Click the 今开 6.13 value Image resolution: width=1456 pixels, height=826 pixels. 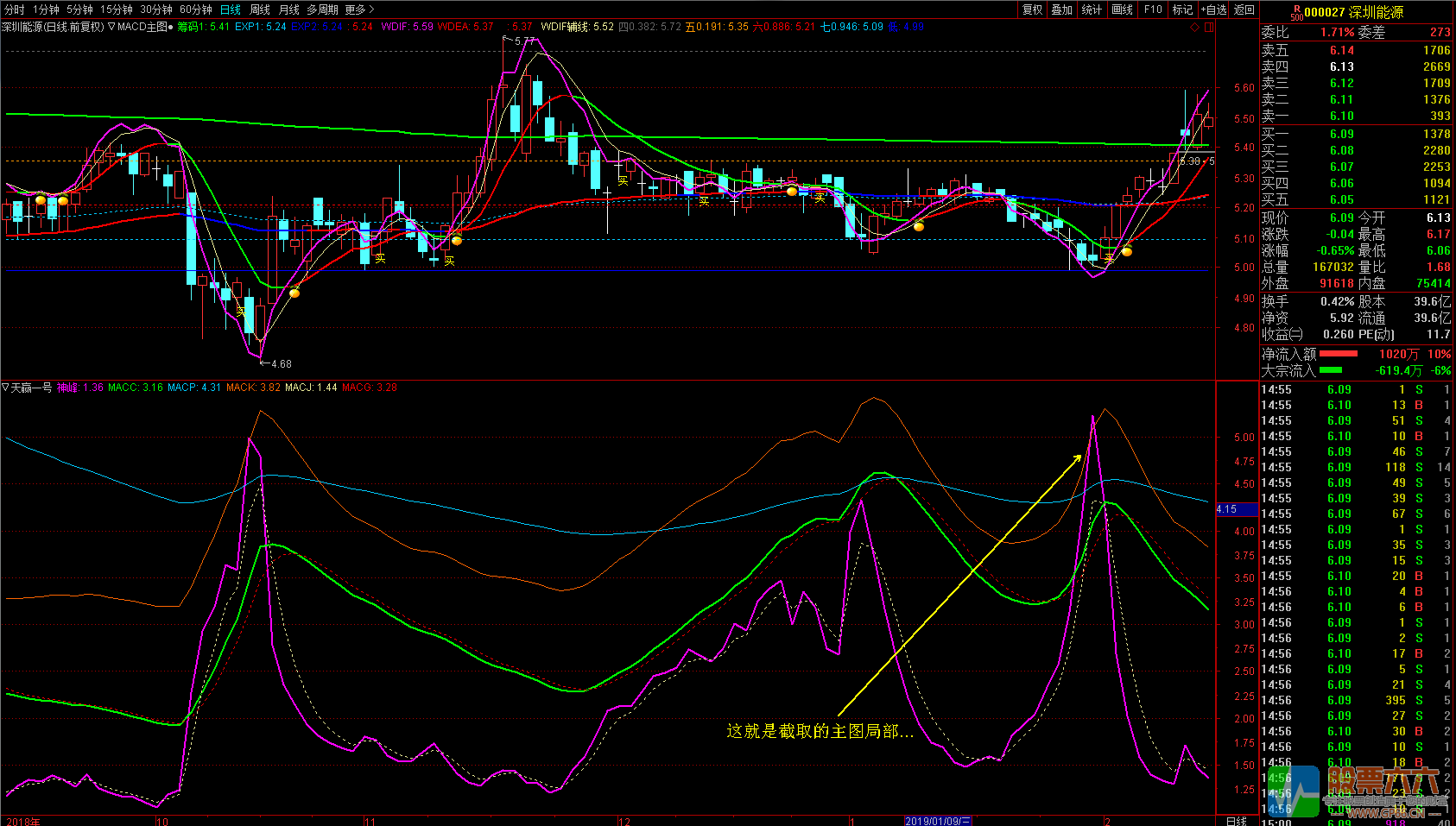[1439, 218]
